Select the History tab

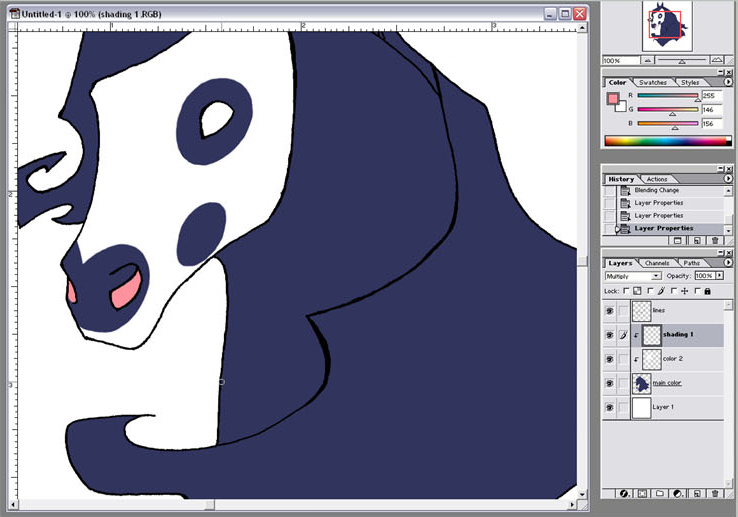pyautogui.click(x=621, y=179)
